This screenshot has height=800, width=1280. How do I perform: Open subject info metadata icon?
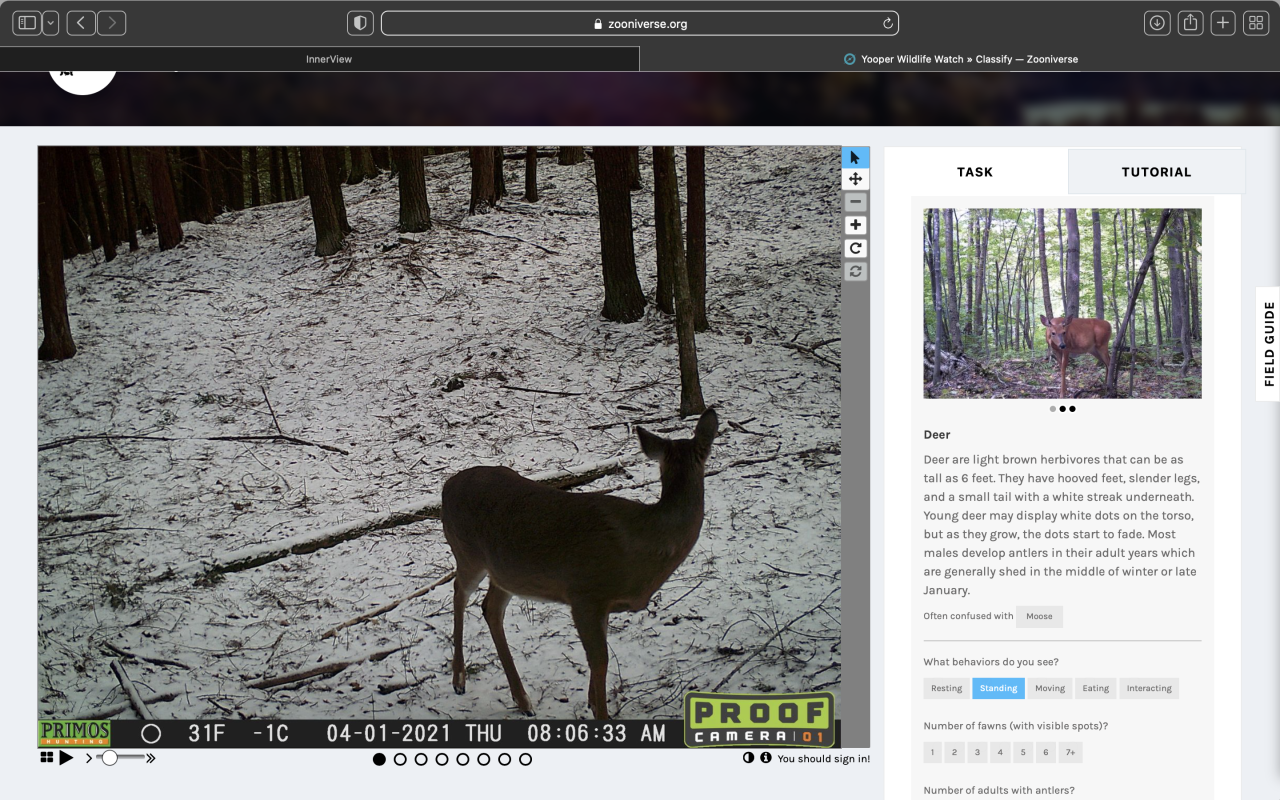pyautogui.click(x=766, y=758)
